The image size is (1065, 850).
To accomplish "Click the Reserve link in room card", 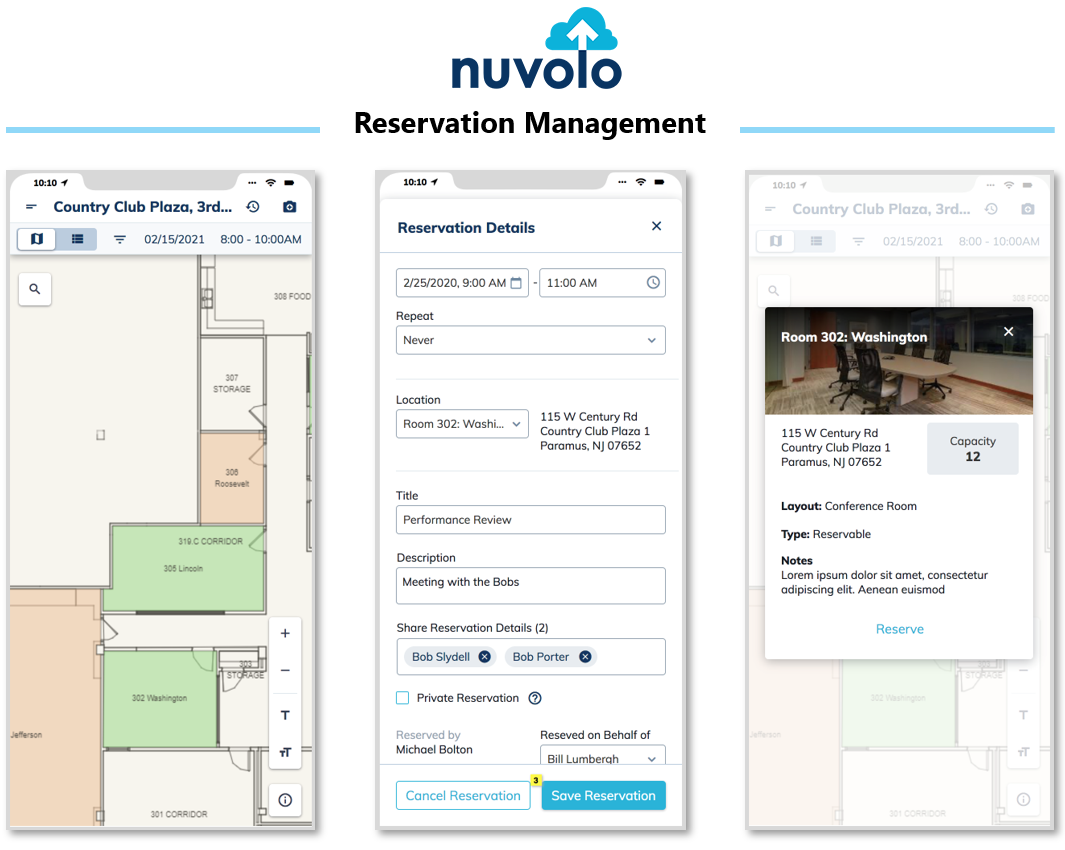I will click(899, 629).
